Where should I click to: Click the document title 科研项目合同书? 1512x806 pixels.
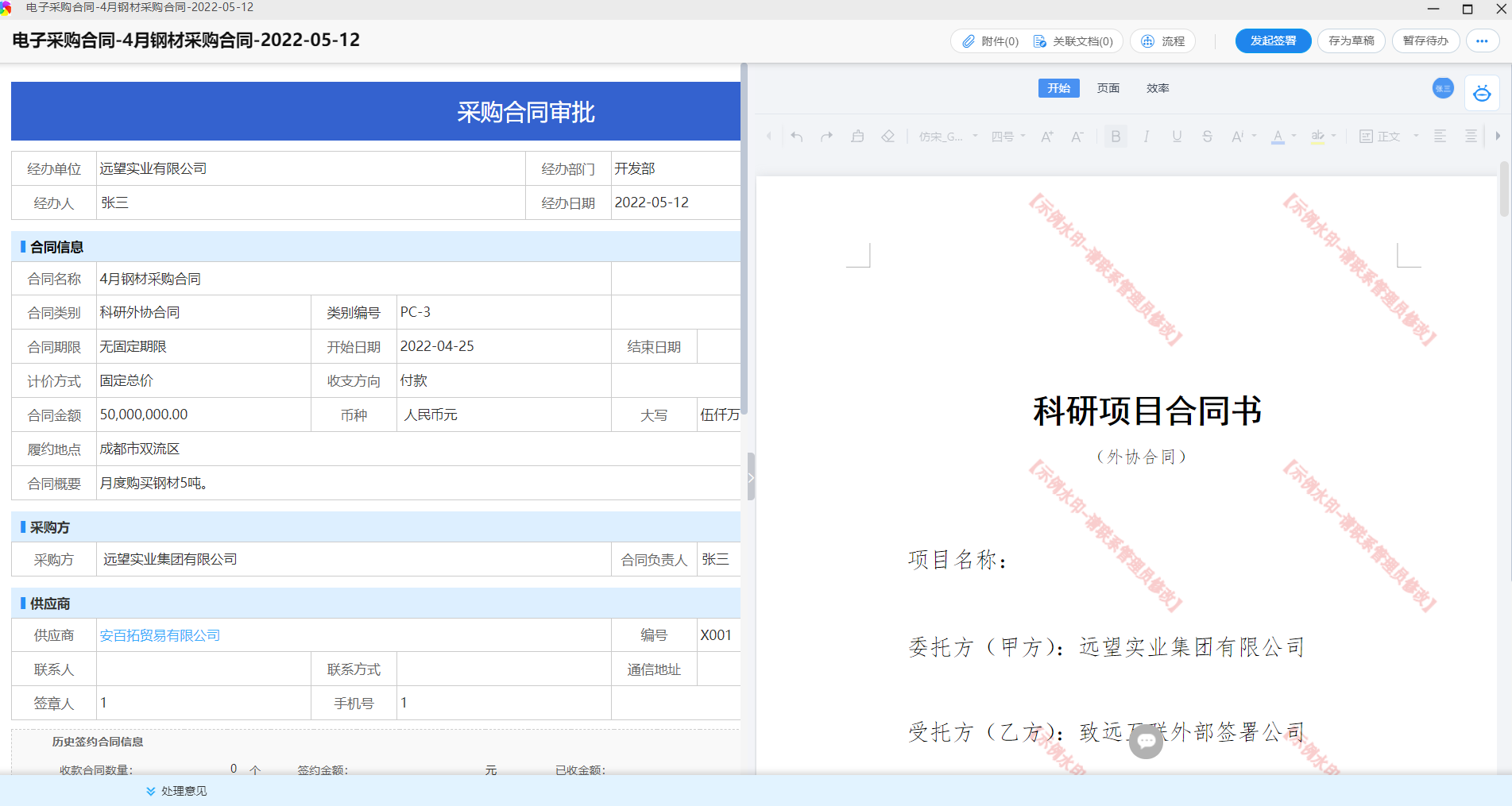pyautogui.click(x=1147, y=411)
